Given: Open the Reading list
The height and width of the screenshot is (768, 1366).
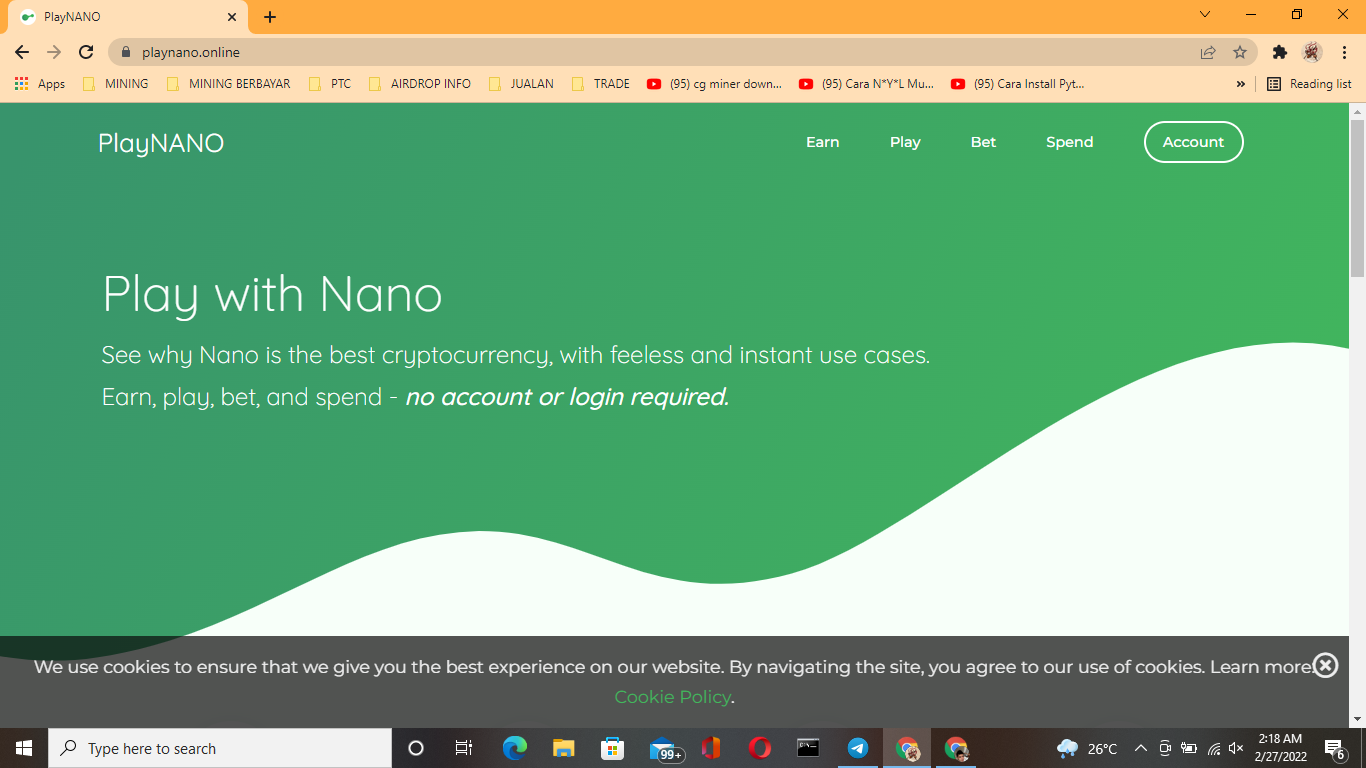Looking at the screenshot, I should (x=1309, y=84).
